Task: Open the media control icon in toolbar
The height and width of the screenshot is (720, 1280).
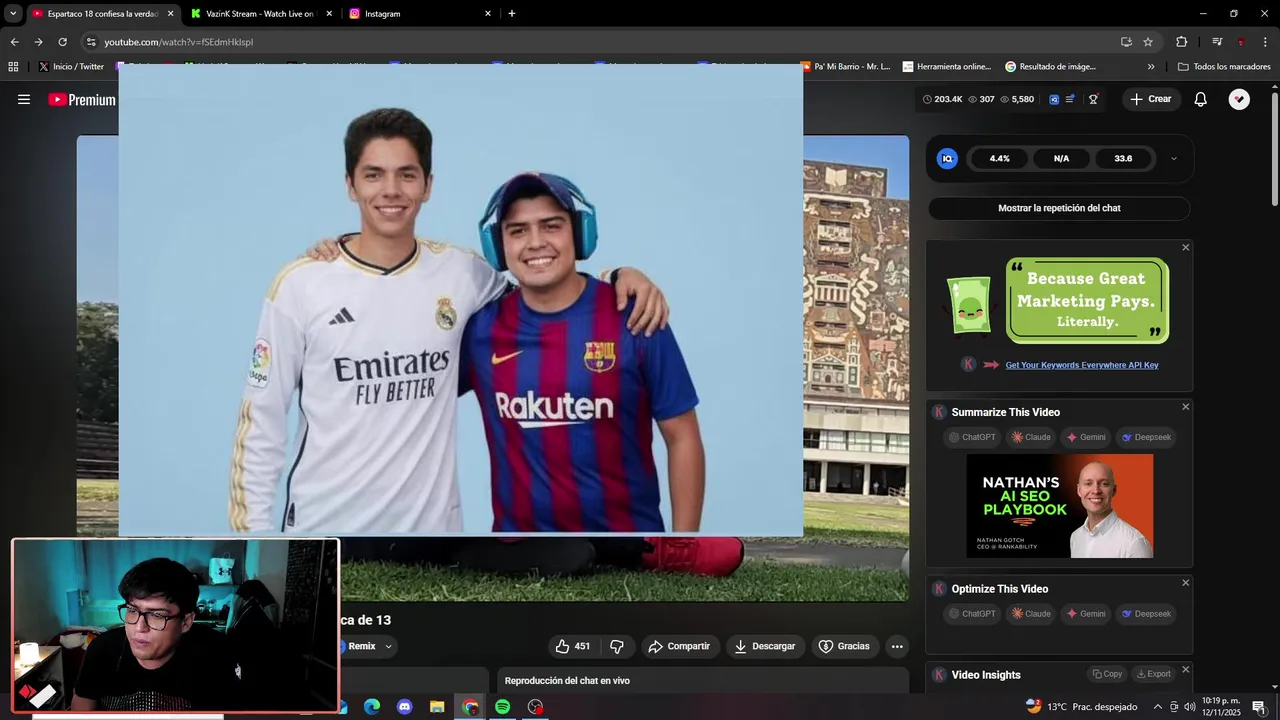Action: [x=1217, y=42]
